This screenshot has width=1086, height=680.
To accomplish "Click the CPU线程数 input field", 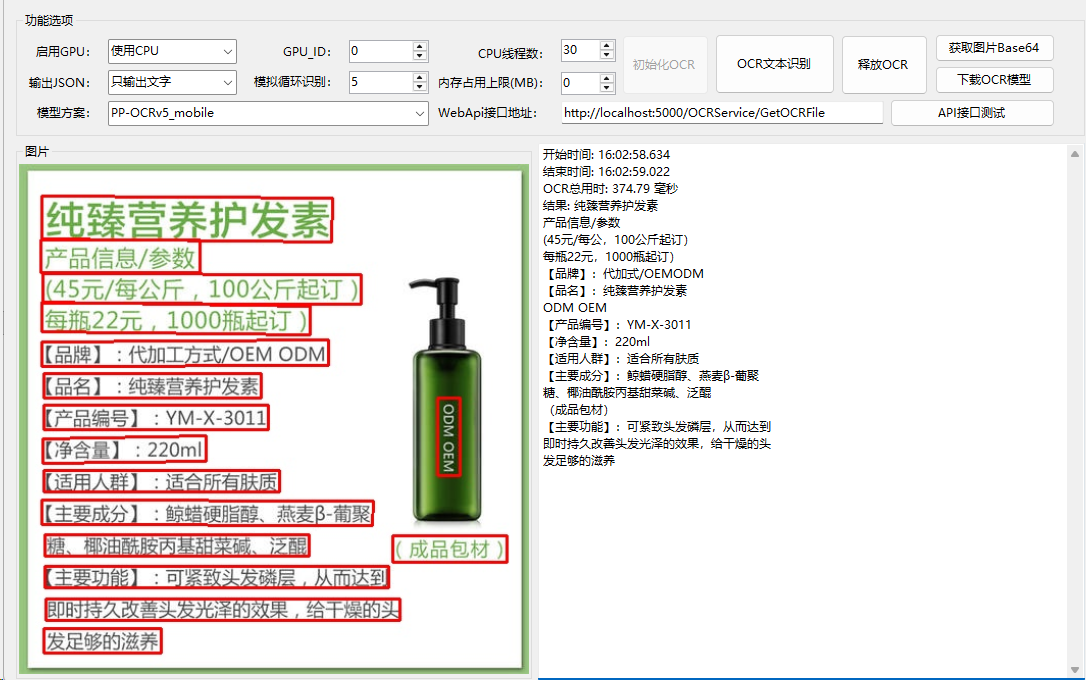I will [x=580, y=51].
